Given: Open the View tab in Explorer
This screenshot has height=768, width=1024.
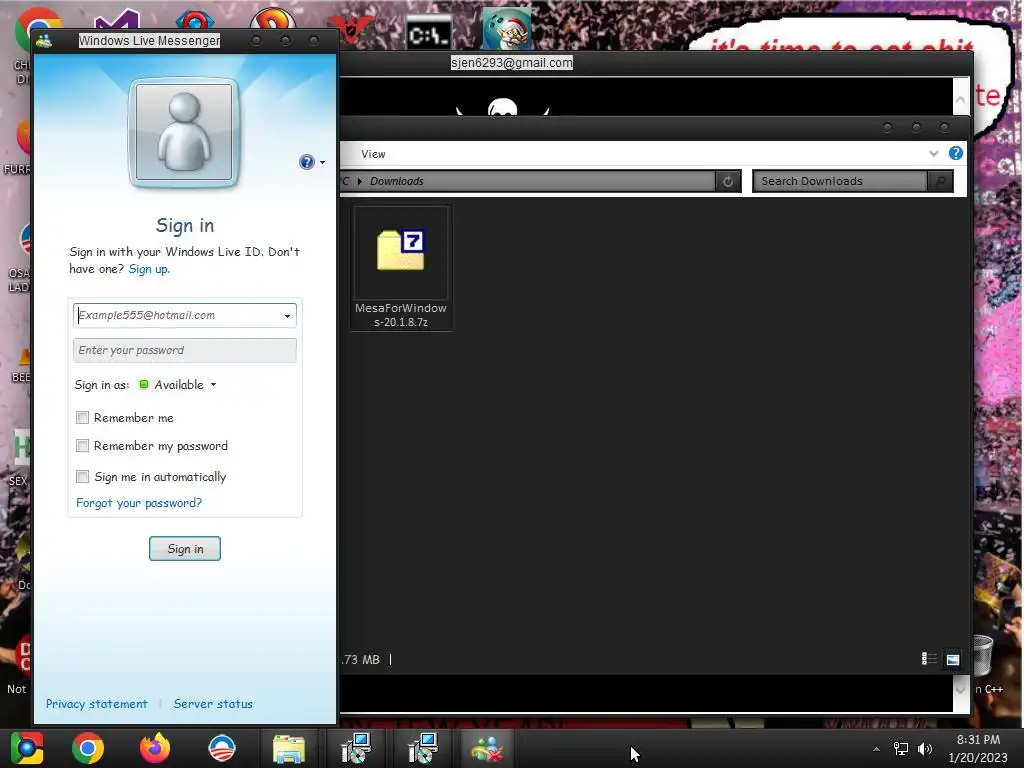Looking at the screenshot, I should tap(373, 154).
